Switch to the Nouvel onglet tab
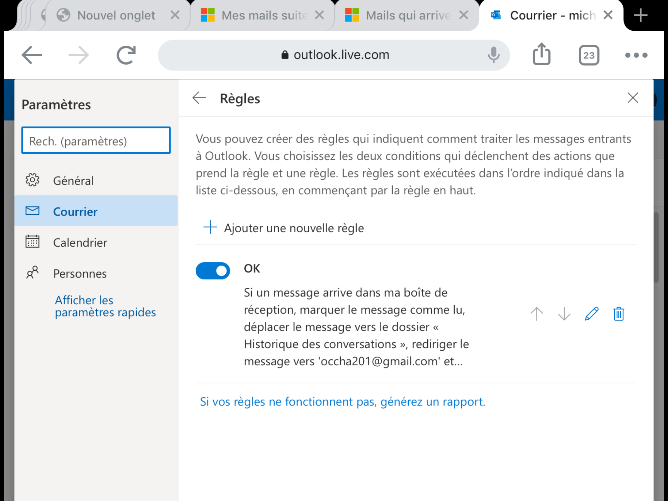Viewport: 668px width, 501px height. click(x=116, y=15)
